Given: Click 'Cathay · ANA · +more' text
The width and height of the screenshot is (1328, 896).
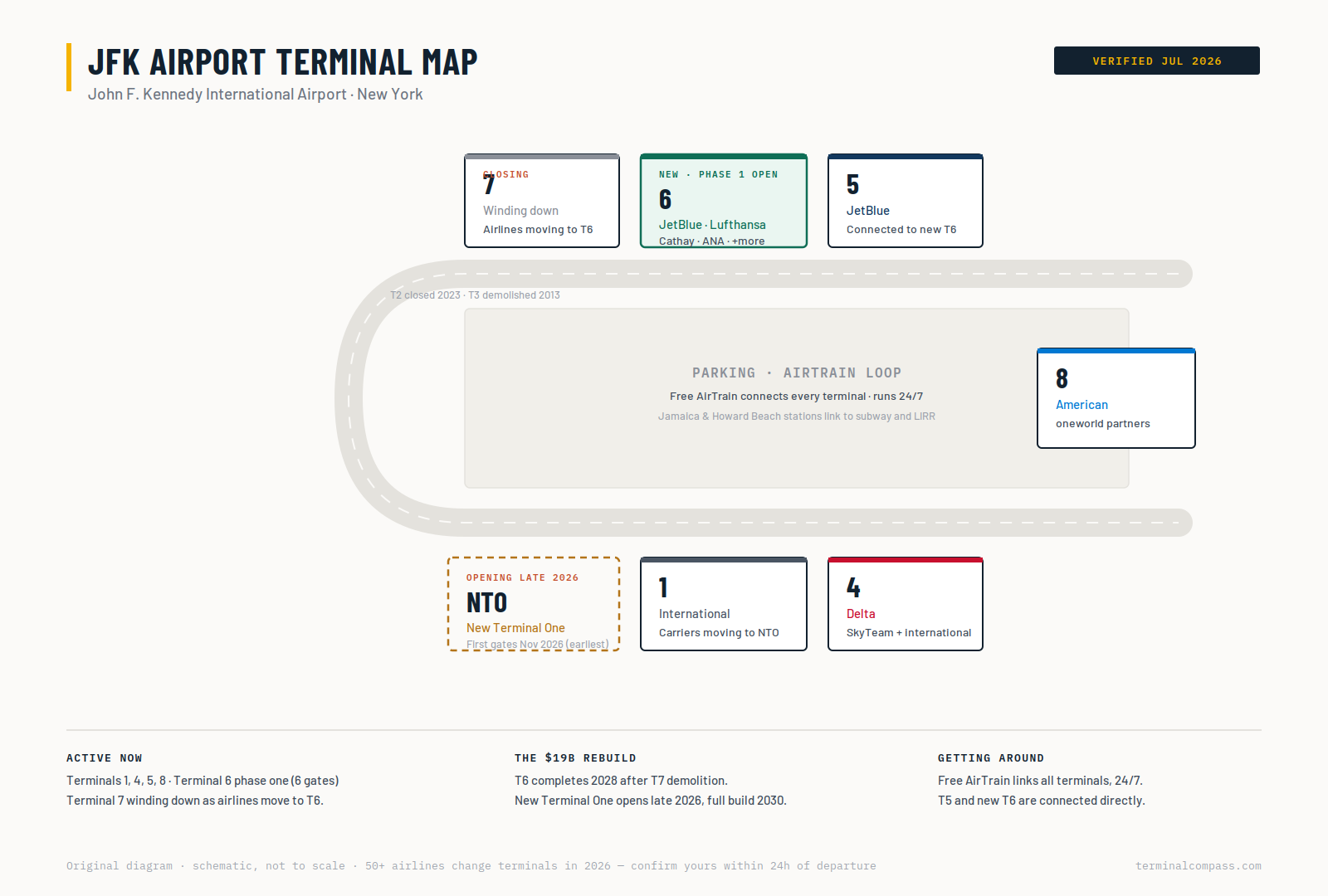Looking at the screenshot, I should tap(712, 241).
